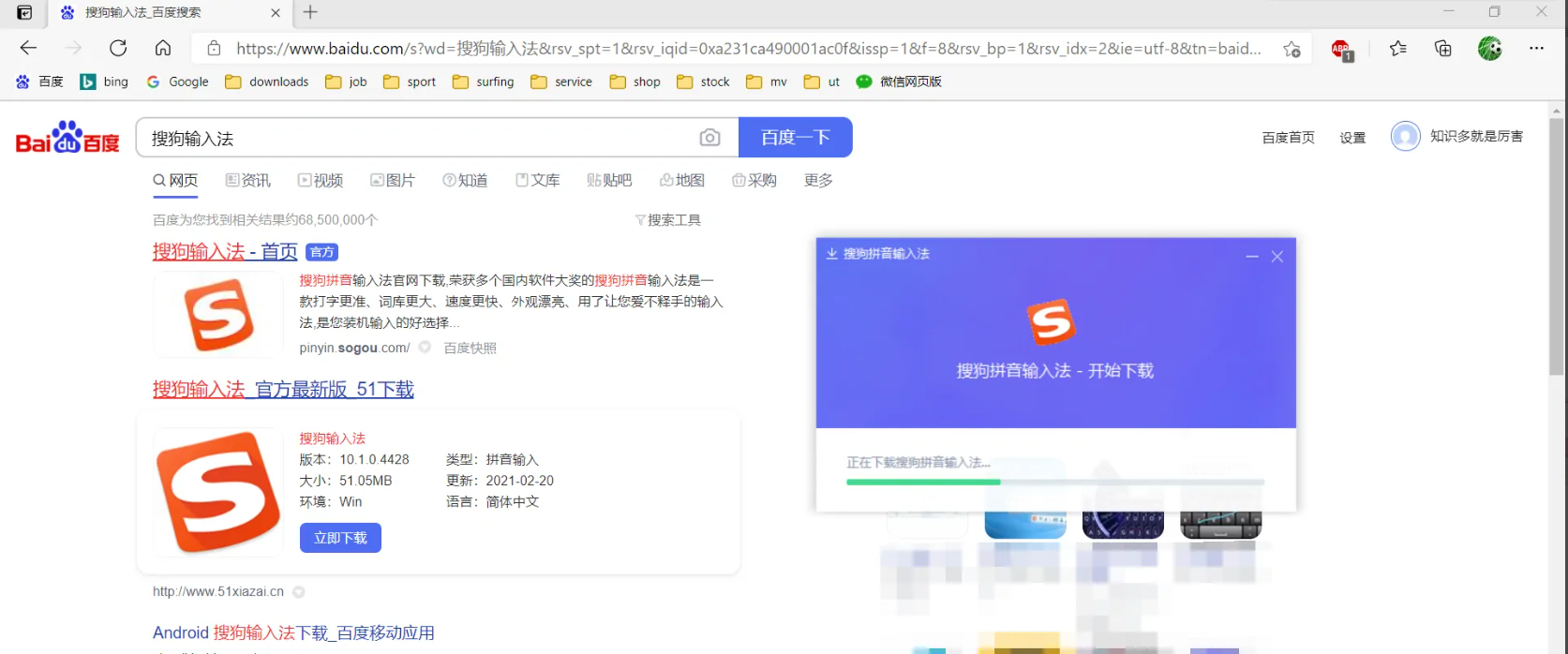Image resolution: width=1568 pixels, height=654 pixels.
Task: Open the pinyin.sogou.com/ URL link
Action: [354, 348]
